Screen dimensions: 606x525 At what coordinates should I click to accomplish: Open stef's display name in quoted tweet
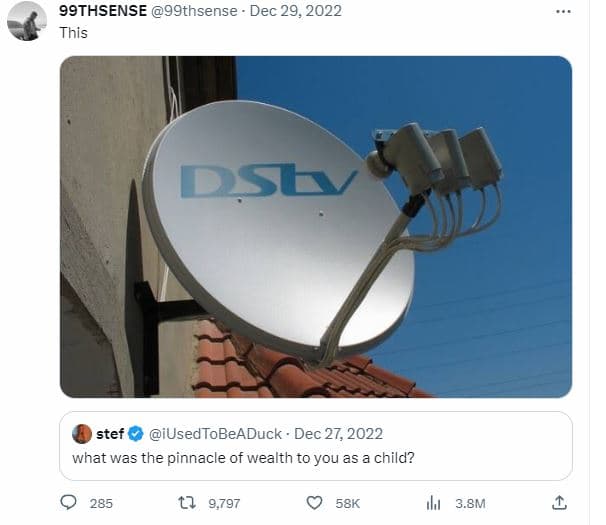[110, 434]
